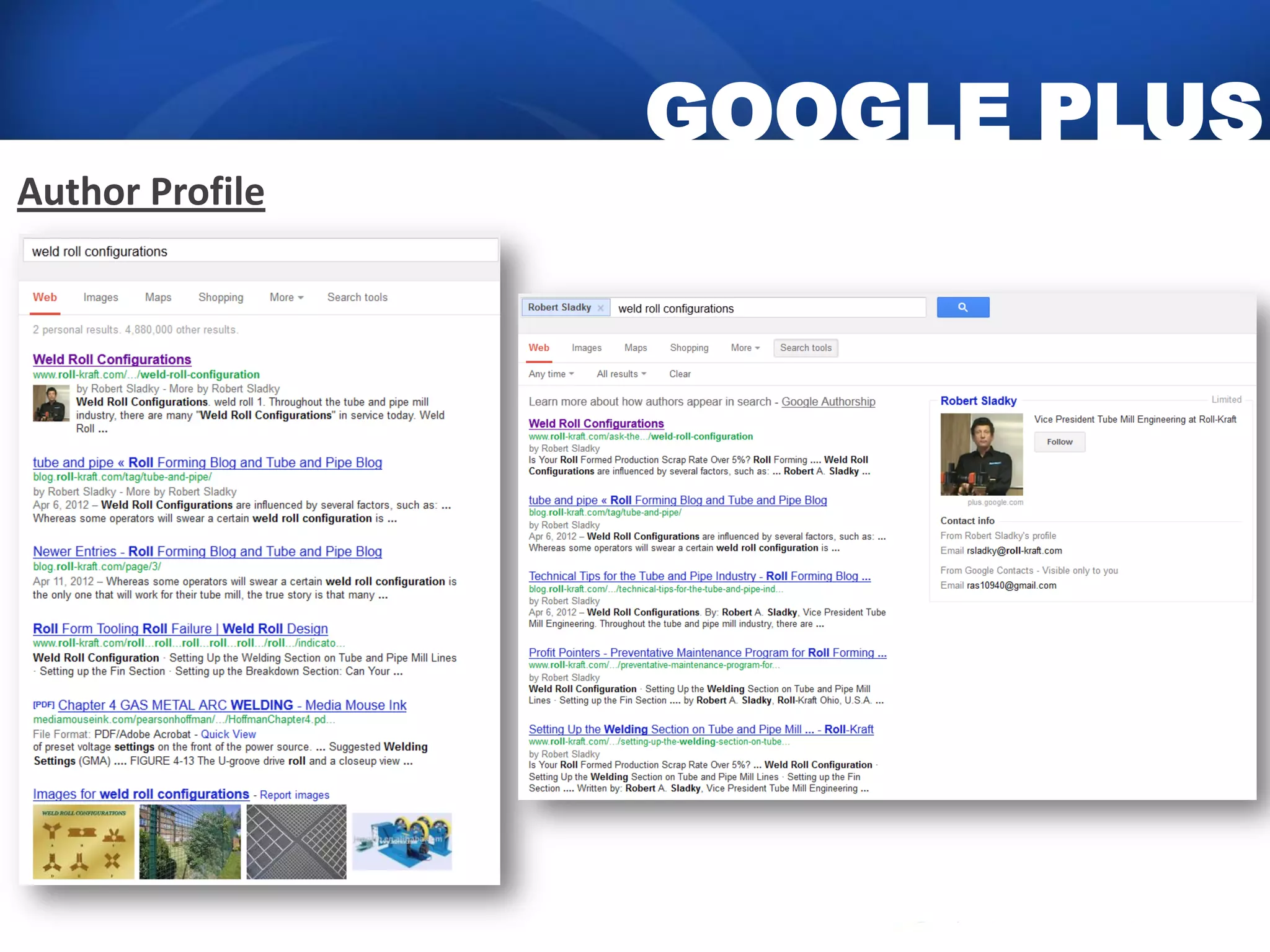Click Vice President Tube Mill Engineering title text
1270x952 pixels.
(1135, 420)
